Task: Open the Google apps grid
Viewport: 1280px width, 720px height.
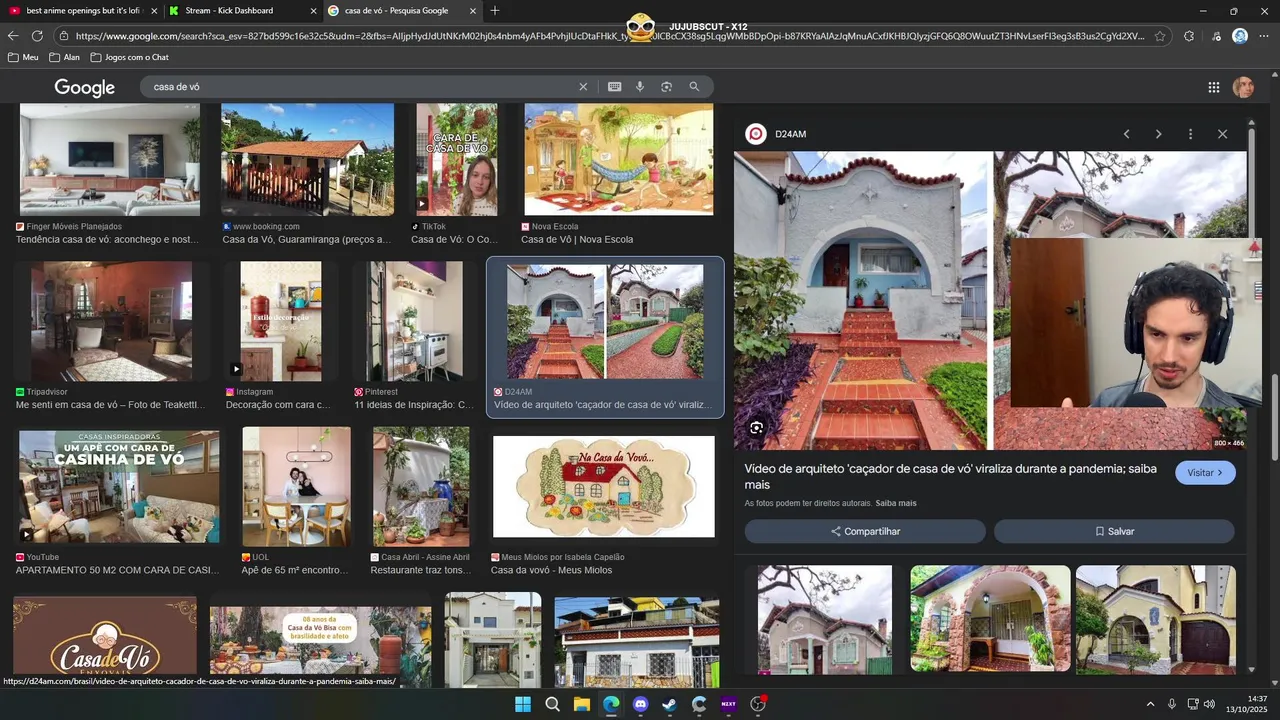Action: 1213,87
